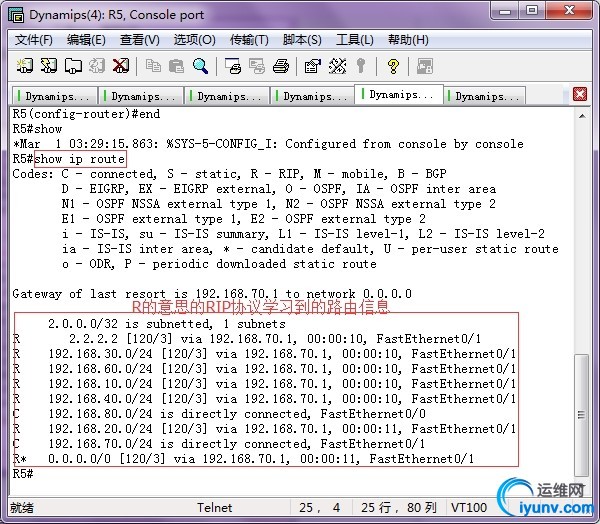This screenshot has width=600, height=524.
Task: Click the public key assistant icon
Action: (x=360, y=66)
